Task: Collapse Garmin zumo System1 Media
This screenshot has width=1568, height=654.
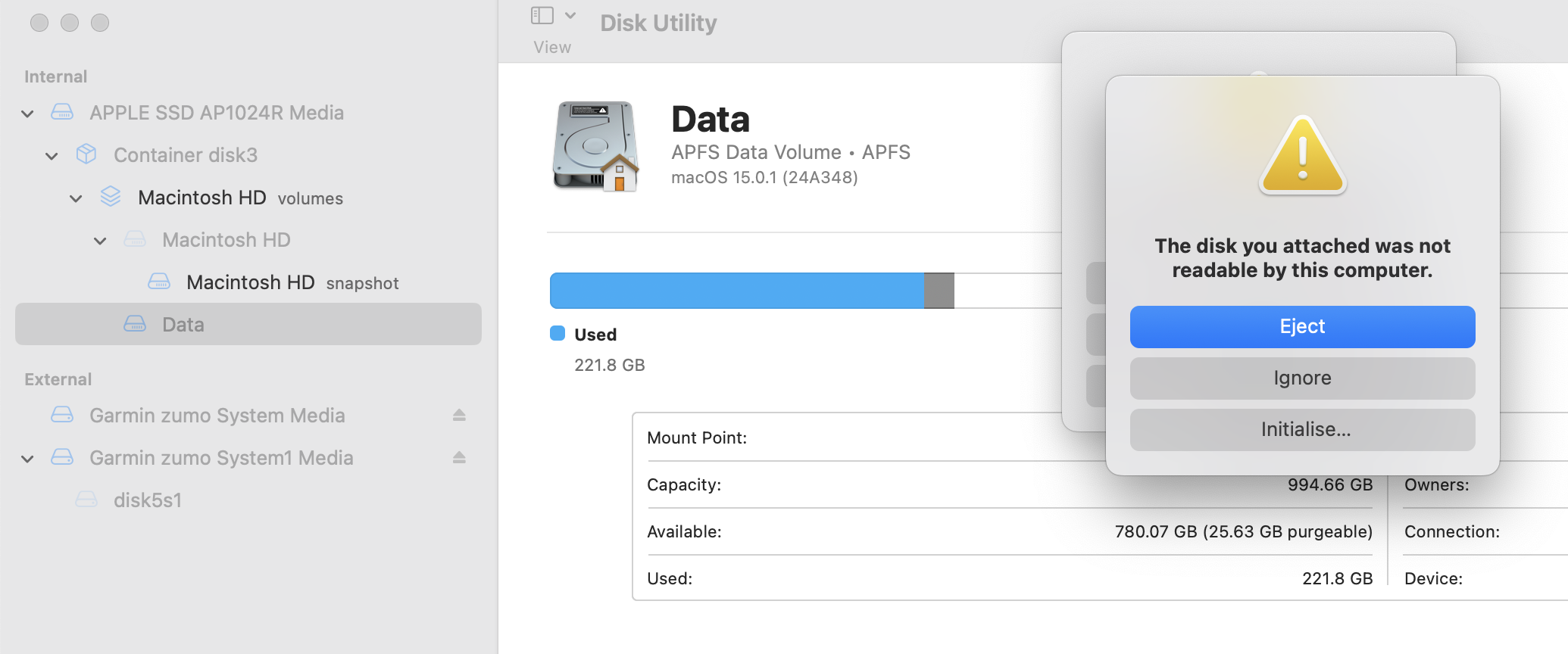Action: pos(27,459)
